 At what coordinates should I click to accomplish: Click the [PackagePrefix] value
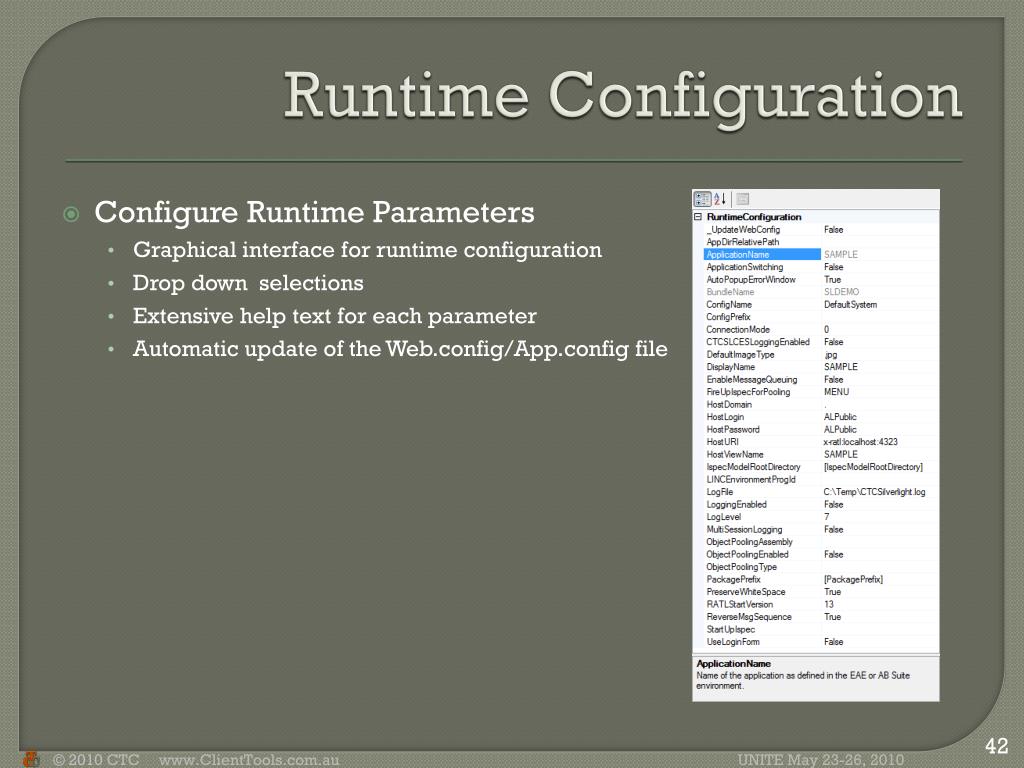point(853,579)
